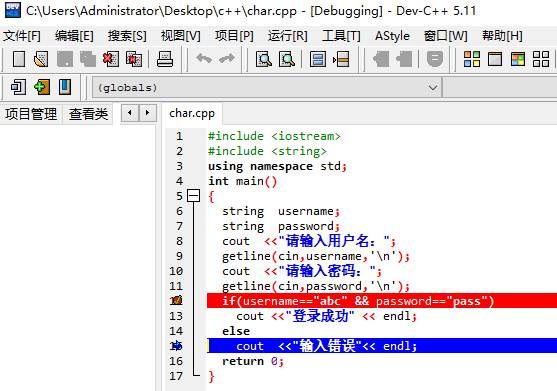Click the line cout <<"登录成功" << endl;
This screenshot has height=391, width=557.
(x=326, y=316)
